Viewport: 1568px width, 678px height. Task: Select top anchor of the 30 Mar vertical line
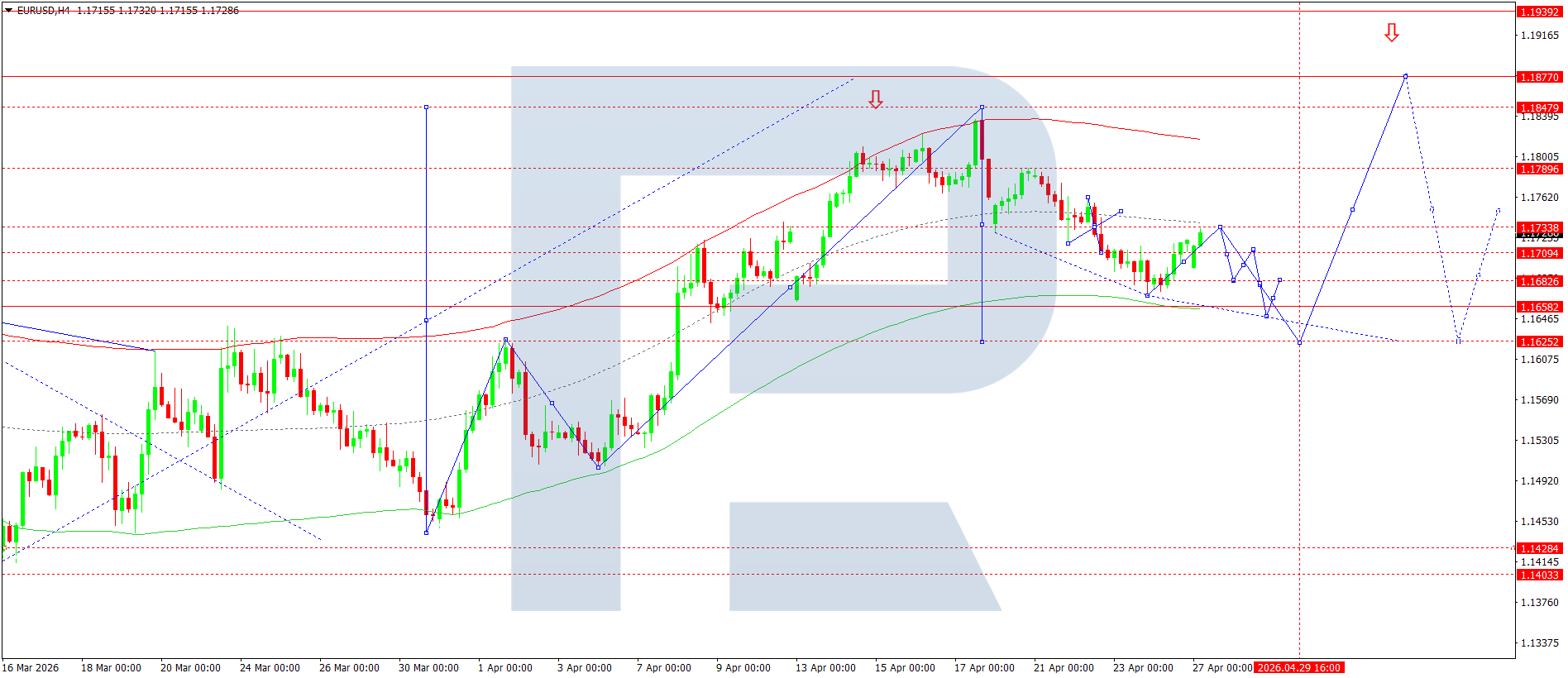pyautogui.click(x=426, y=107)
